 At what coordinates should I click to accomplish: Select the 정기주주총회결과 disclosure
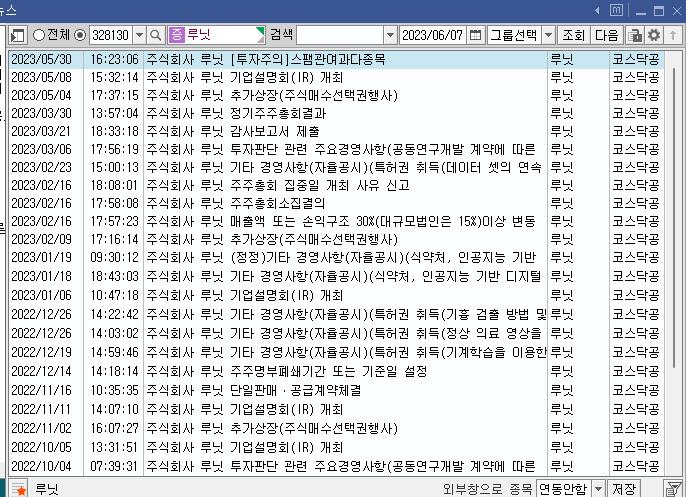coord(336,113)
